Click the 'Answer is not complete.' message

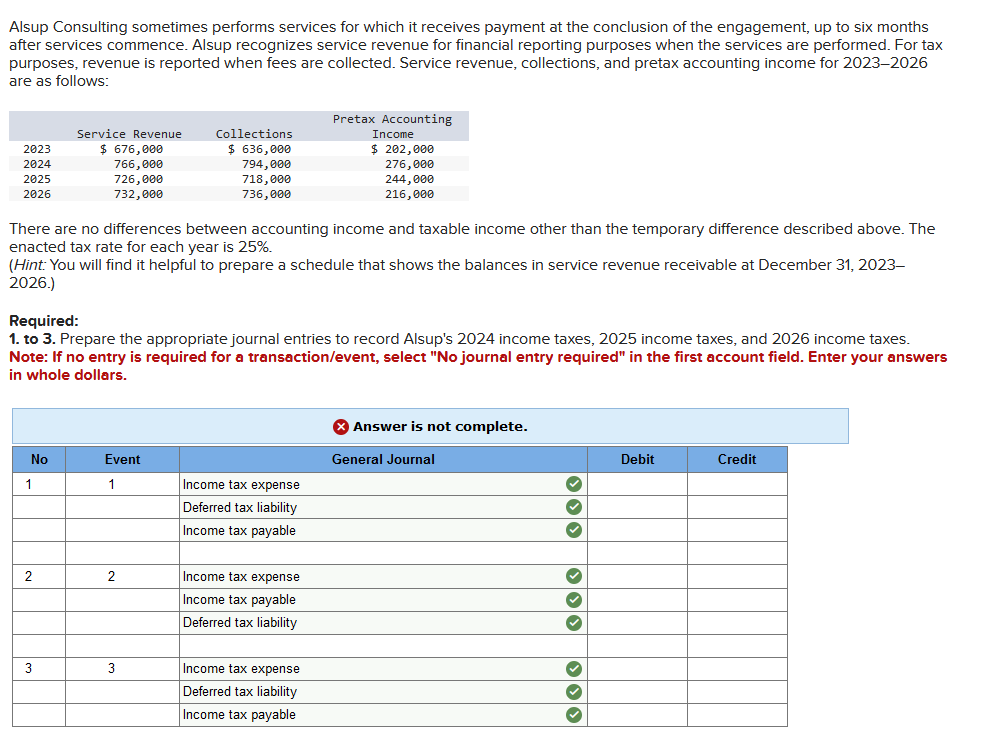coord(440,427)
